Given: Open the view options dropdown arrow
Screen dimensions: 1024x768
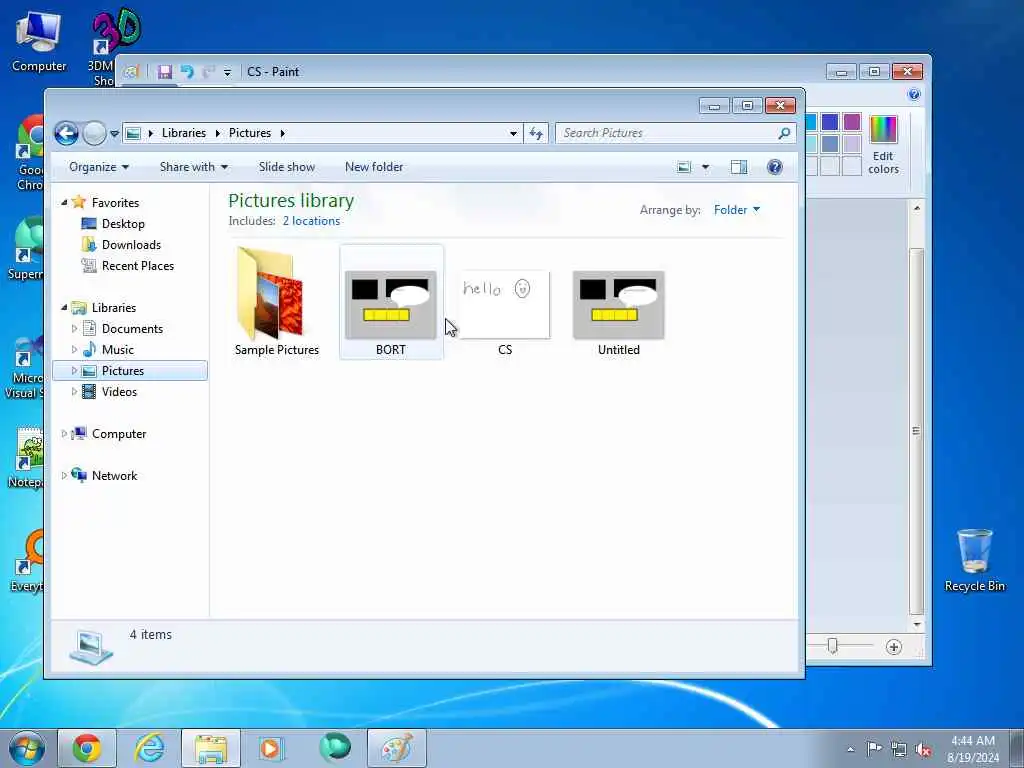Looking at the screenshot, I should click(x=705, y=167).
